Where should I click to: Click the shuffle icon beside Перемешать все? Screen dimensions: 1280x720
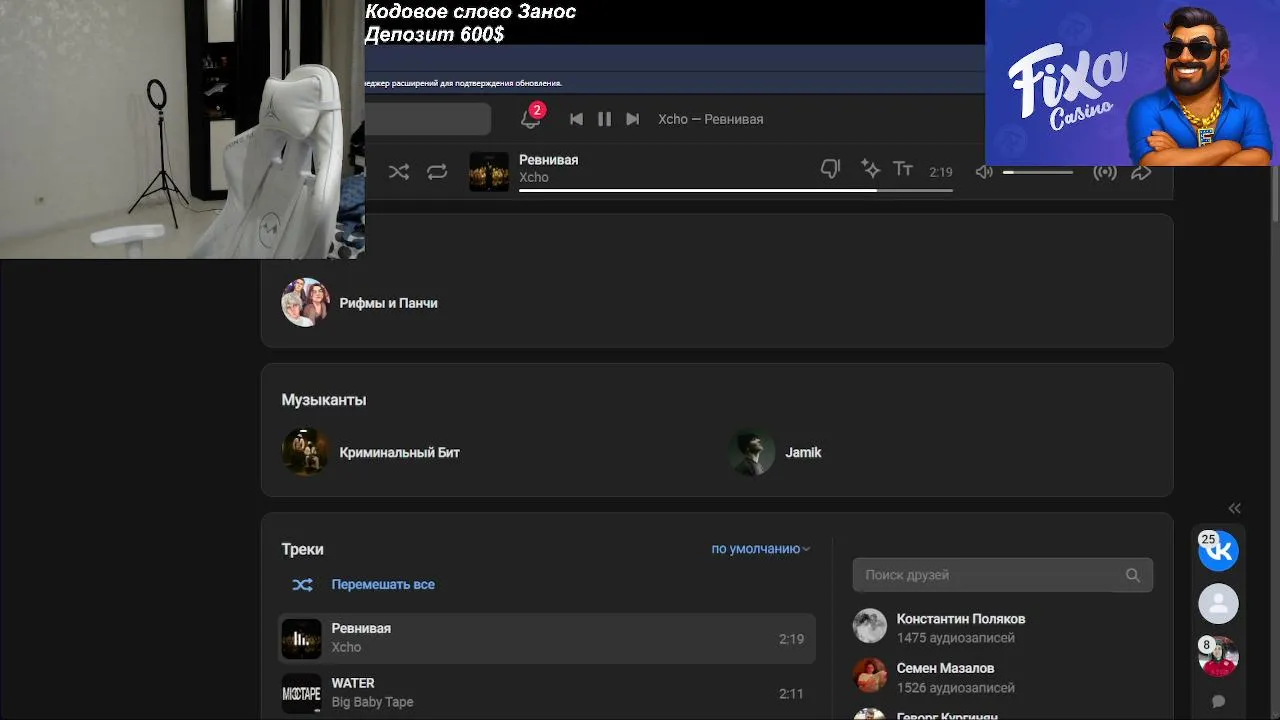302,584
